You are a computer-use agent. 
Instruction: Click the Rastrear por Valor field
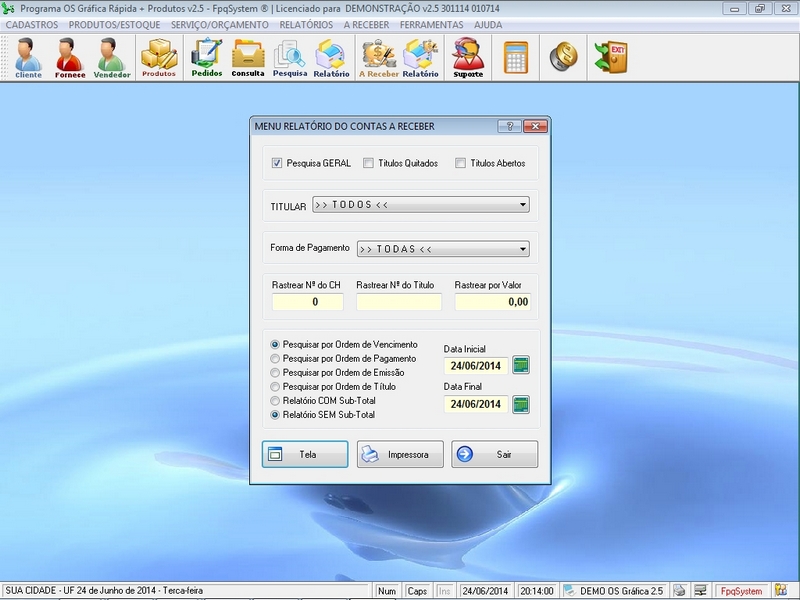pyautogui.click(x=493, y=302)
